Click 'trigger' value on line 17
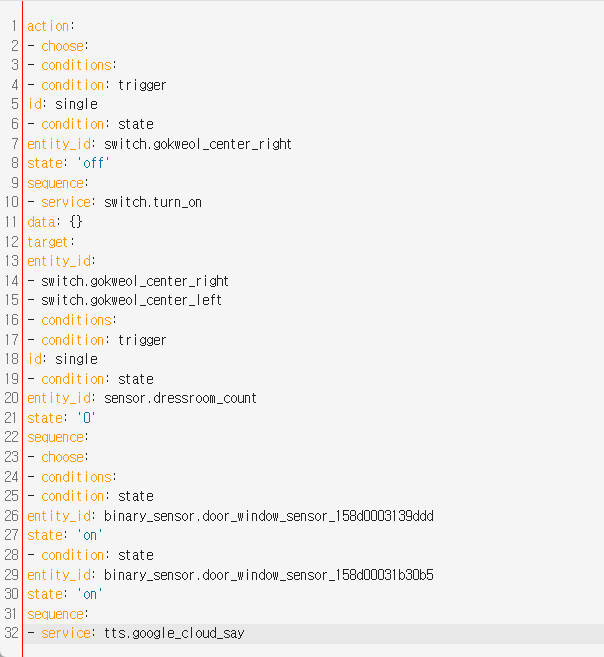The height and width of the screenshot is (657, 604). [142, 340]
